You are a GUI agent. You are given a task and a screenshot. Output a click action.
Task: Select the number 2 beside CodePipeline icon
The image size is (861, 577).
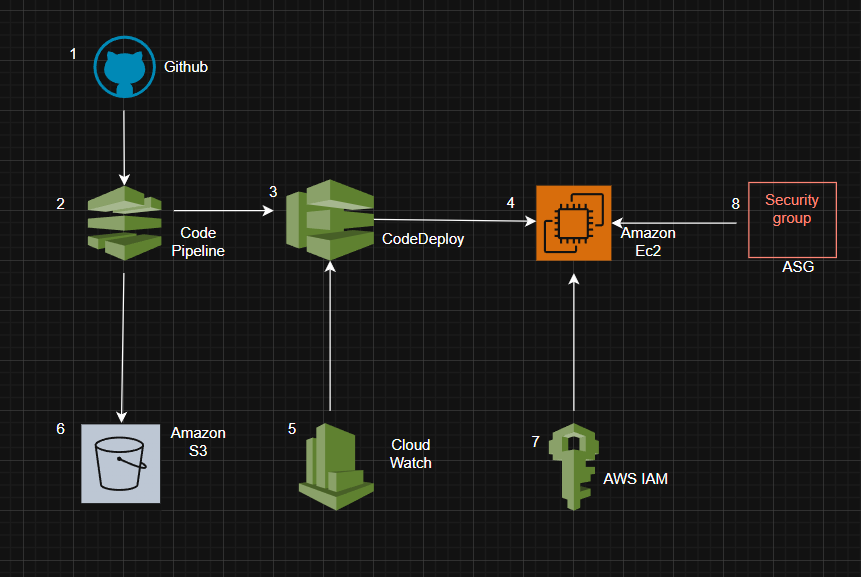tap(60, 204)
